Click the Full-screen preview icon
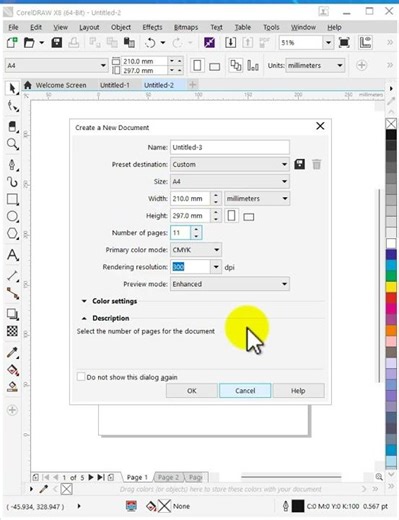399x520 pixels. [x=344, y=43]
